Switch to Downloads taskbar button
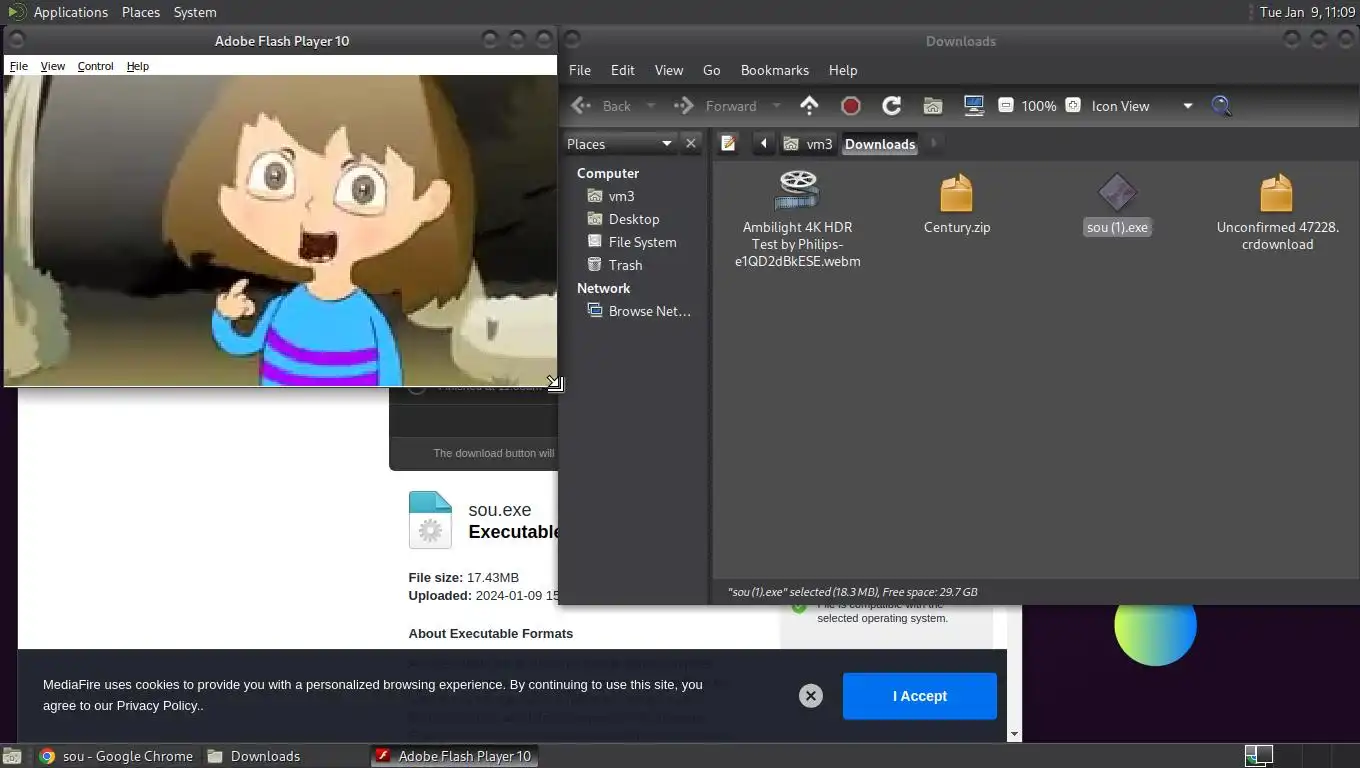The height and width of the screenshot is (768, 1360). [x=254, y=756]
